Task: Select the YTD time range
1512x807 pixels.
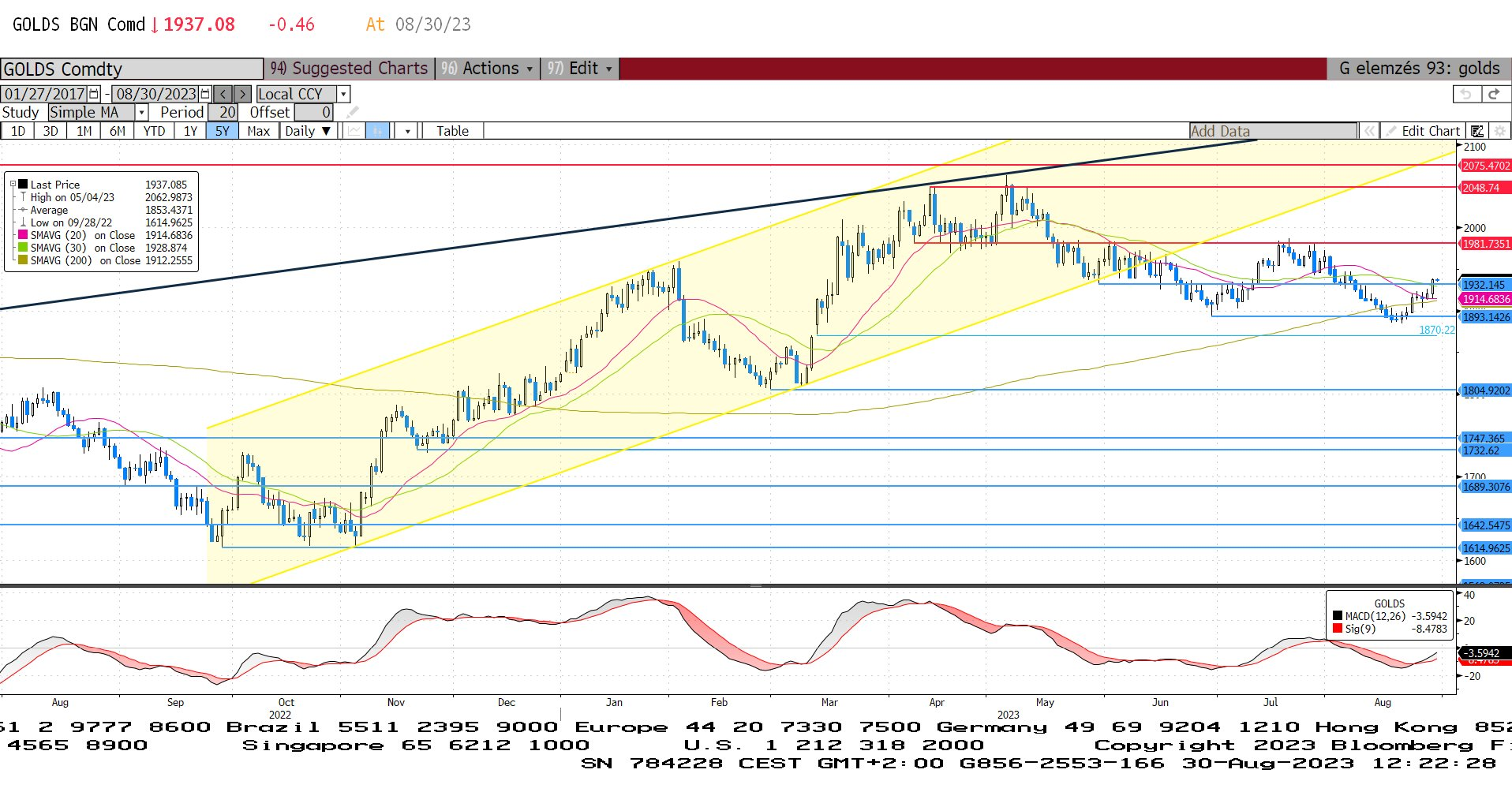Action: 154,131
